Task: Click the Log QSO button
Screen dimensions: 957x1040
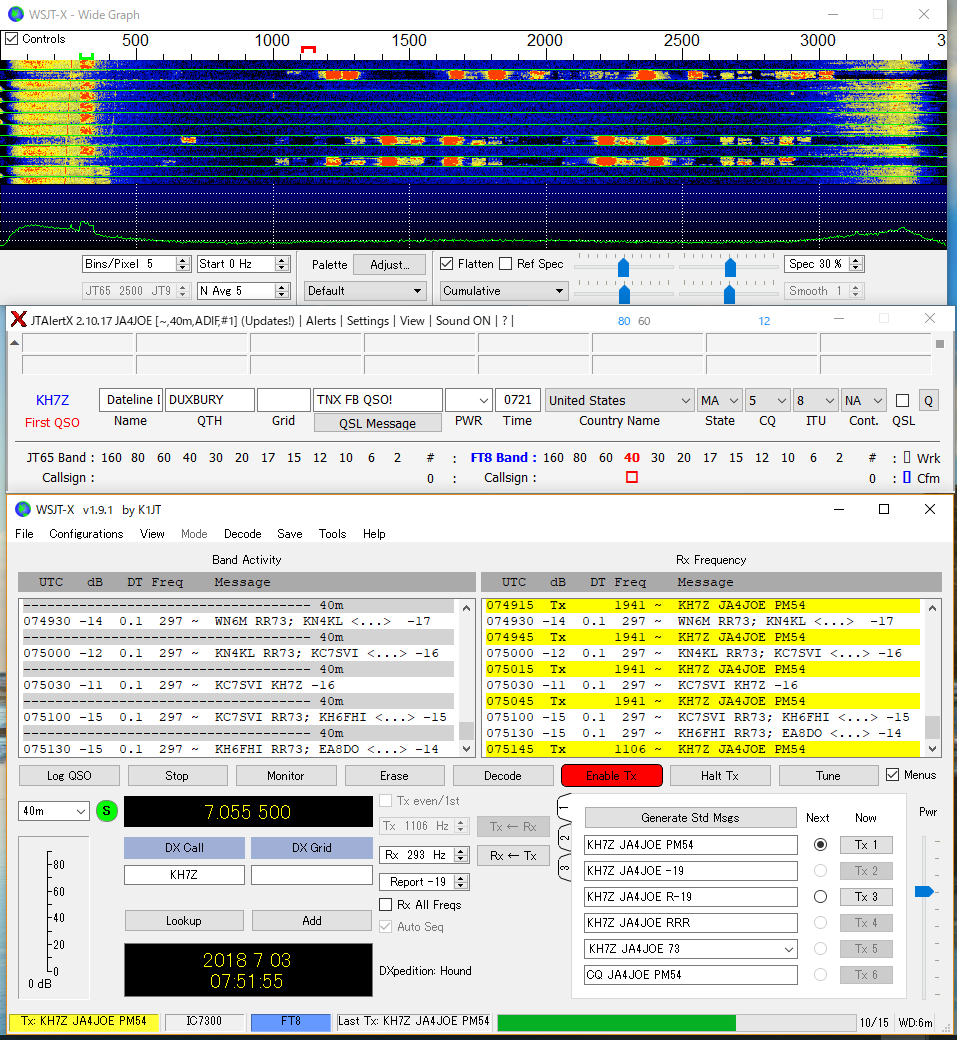Action: tap(69, 776)
